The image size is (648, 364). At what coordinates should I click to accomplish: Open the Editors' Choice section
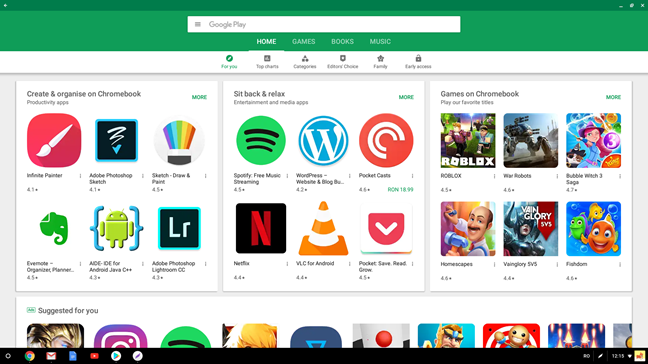tap(343, 62)
